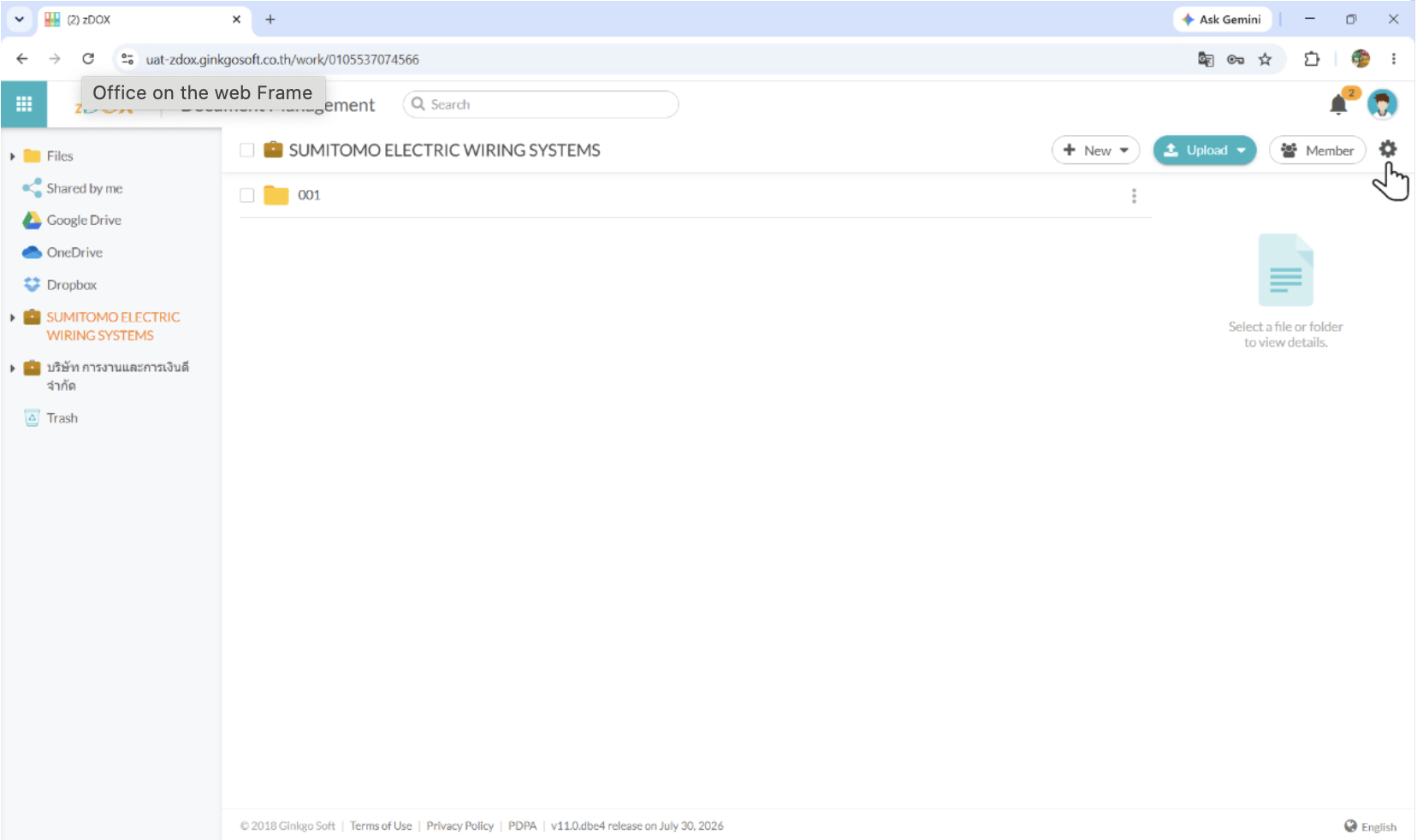Image resolution: width=1417 pixels, height=840 pixels.
Task: Open more options for folder 001
Action: pyautogui.click(x=1134, y=196)
